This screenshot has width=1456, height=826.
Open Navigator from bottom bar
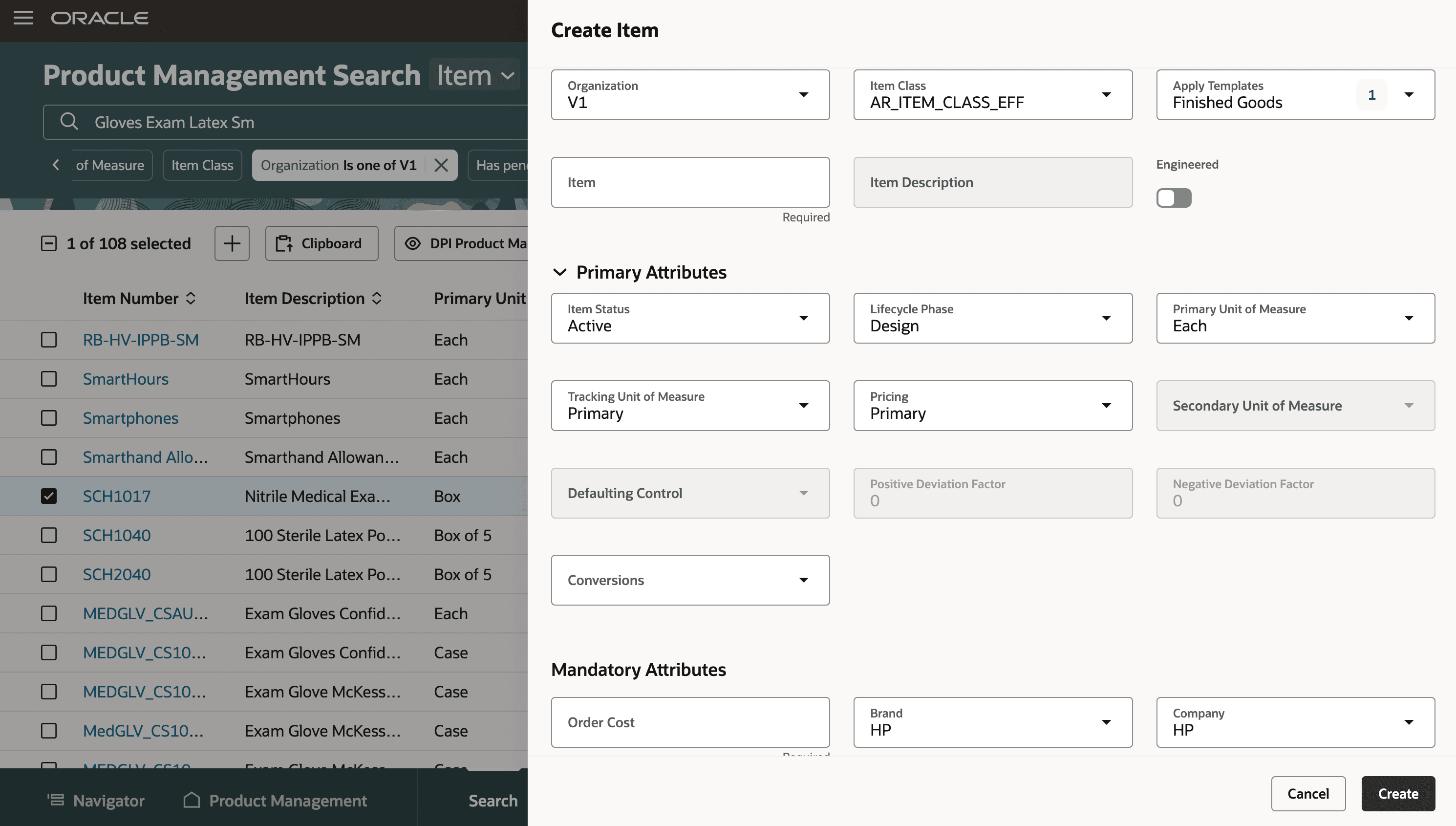coord(96,800)
